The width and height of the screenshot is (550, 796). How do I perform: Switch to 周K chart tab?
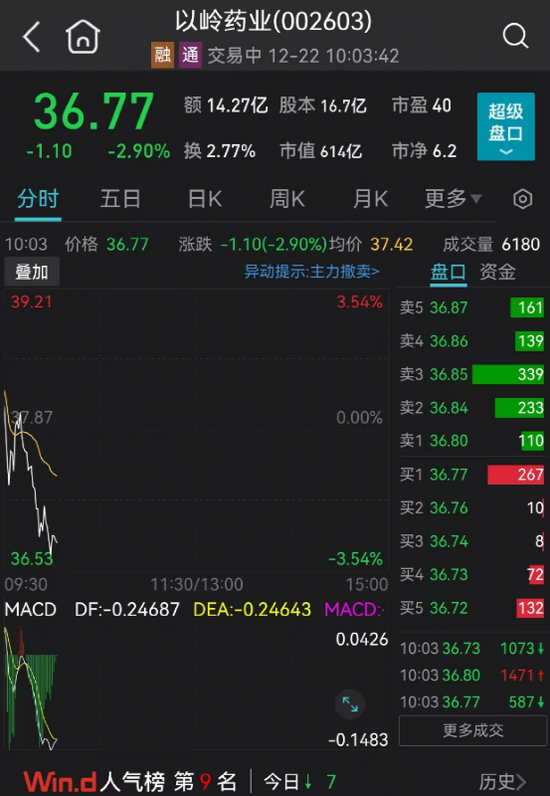(x=287, y=198)
